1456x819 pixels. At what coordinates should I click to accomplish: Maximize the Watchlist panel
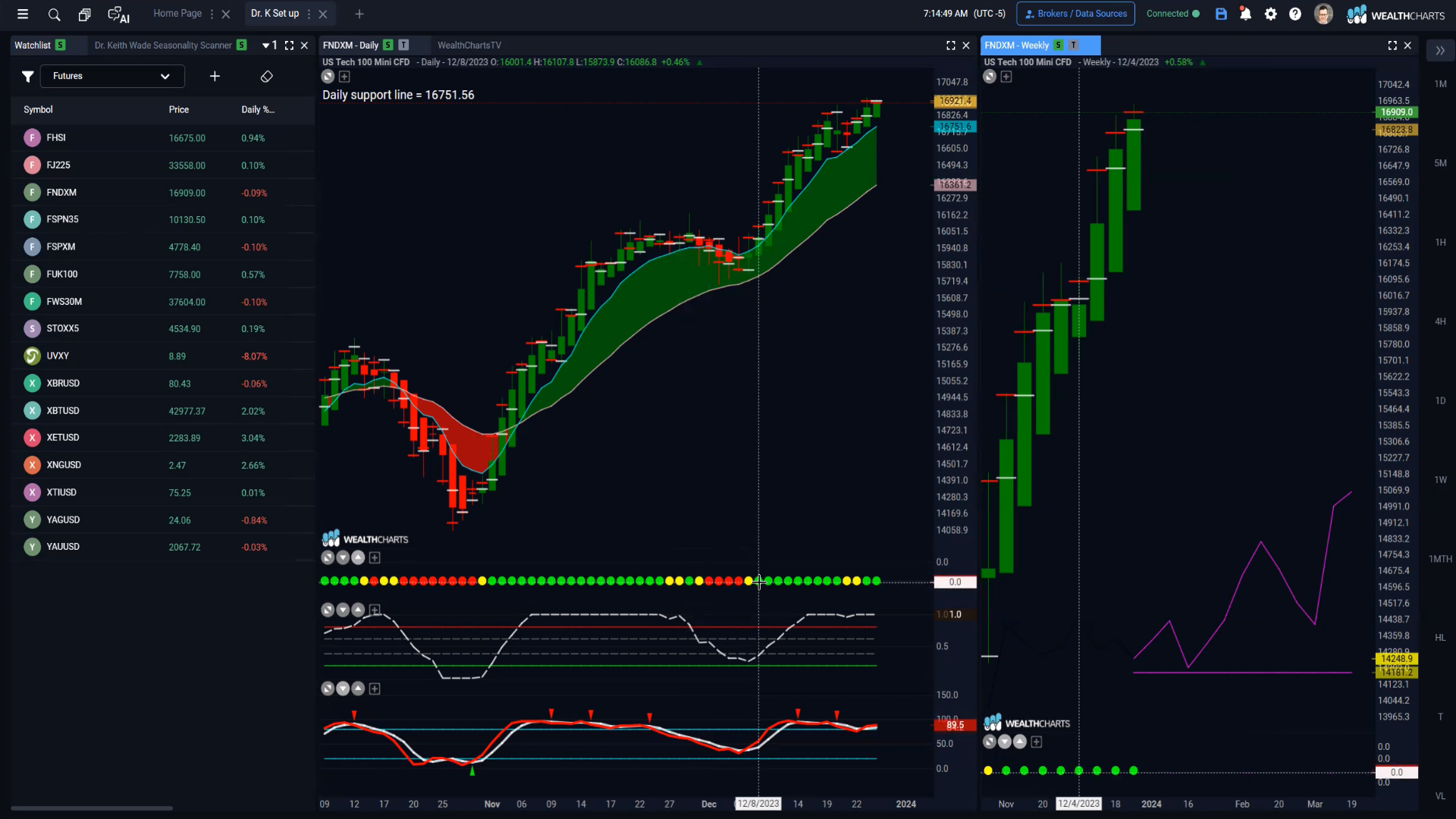pyautogui.click(x=289, y=45)
